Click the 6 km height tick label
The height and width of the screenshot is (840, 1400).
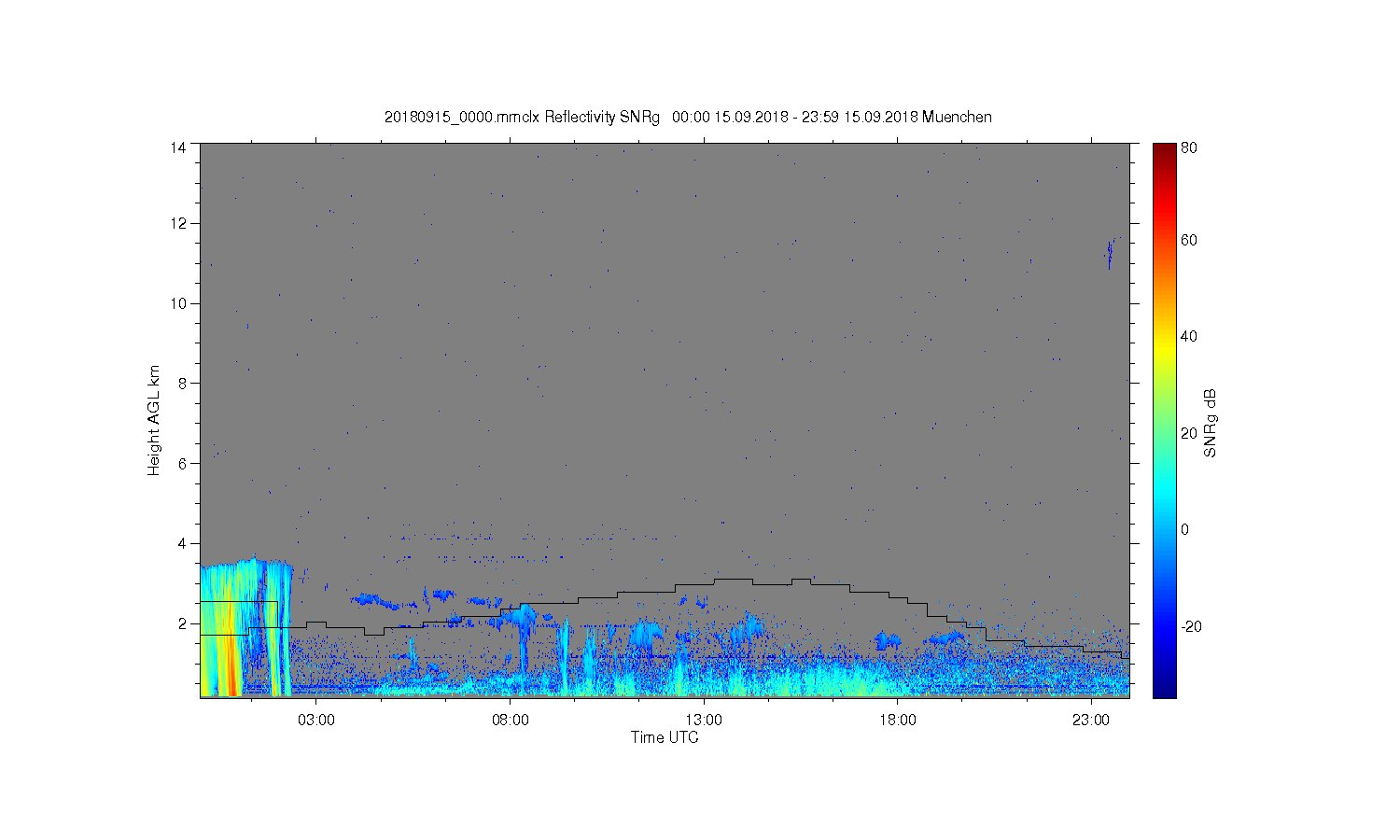[x=183, y=463]
